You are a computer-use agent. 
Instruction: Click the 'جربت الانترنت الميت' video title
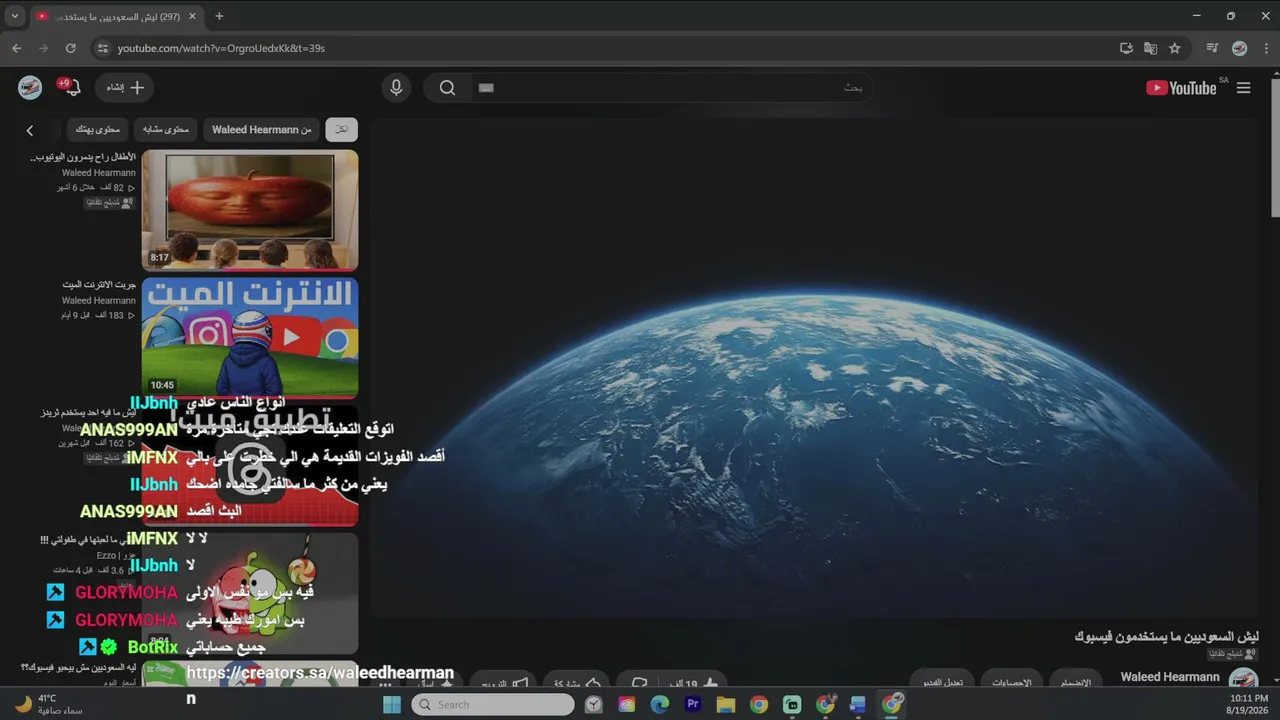[99, 285]
